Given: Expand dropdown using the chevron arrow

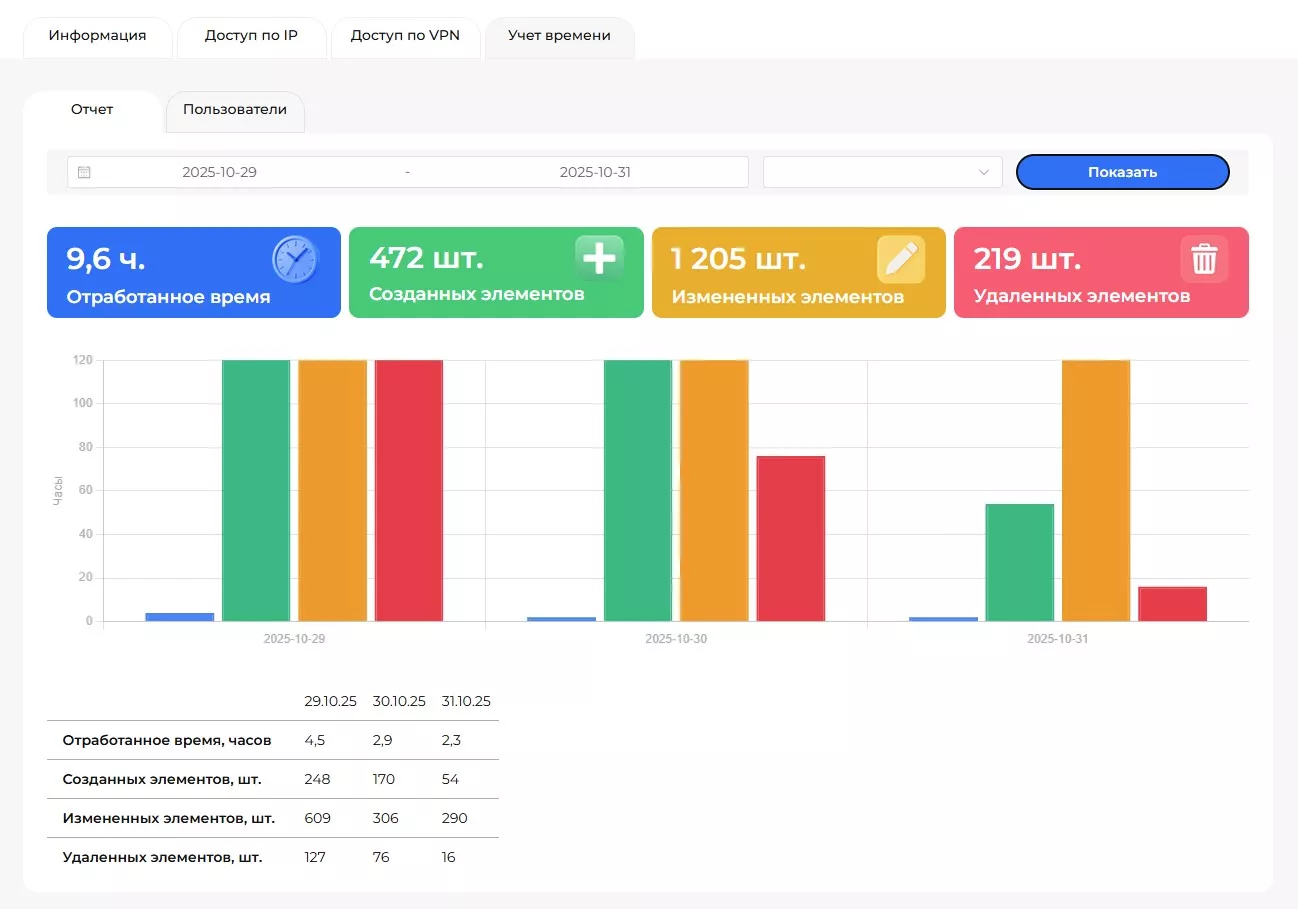Looking at the screenshot, I should [x=983, y=172].
